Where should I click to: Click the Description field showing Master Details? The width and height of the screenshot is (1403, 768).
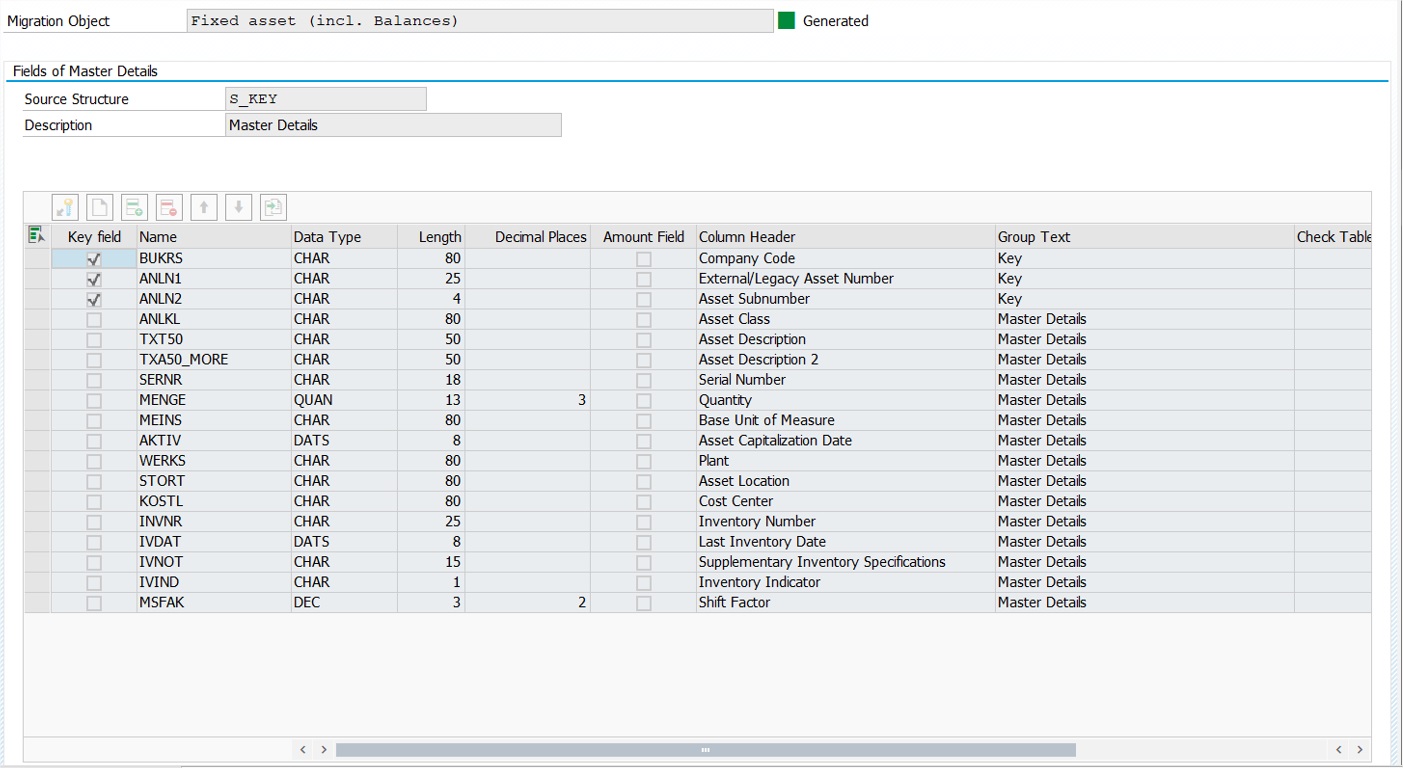pyautogui.click(x=394, y=124)
